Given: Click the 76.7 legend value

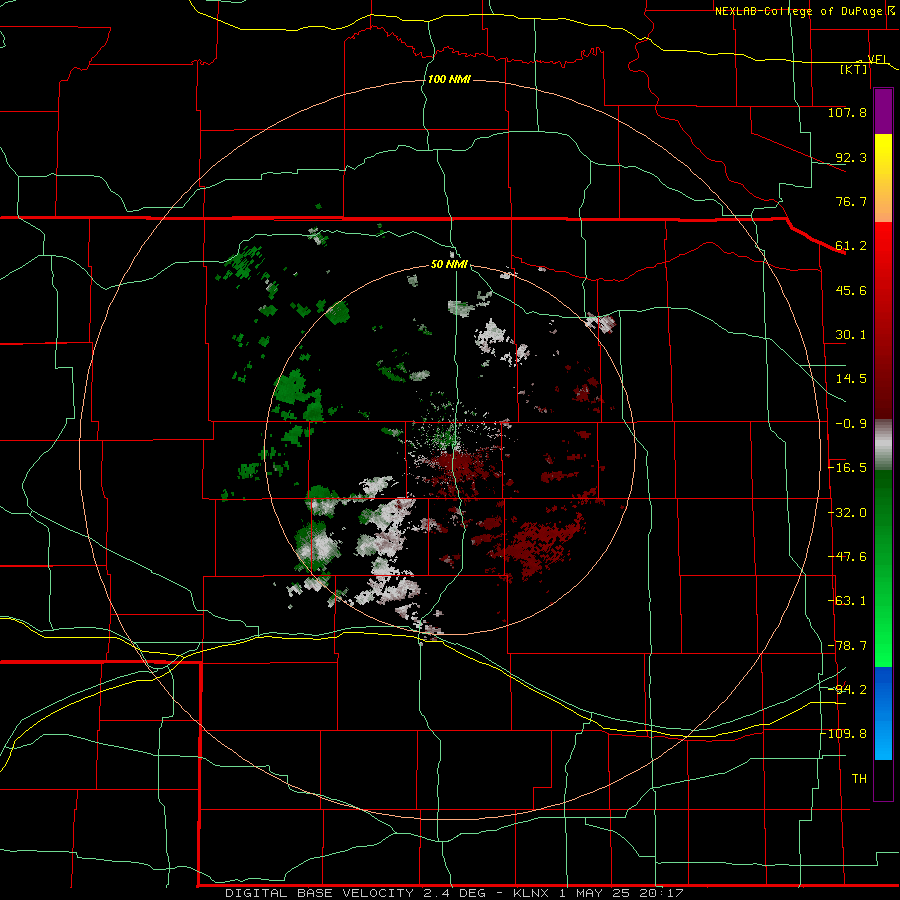Looking at the screenshot, I should coord(851,201).
